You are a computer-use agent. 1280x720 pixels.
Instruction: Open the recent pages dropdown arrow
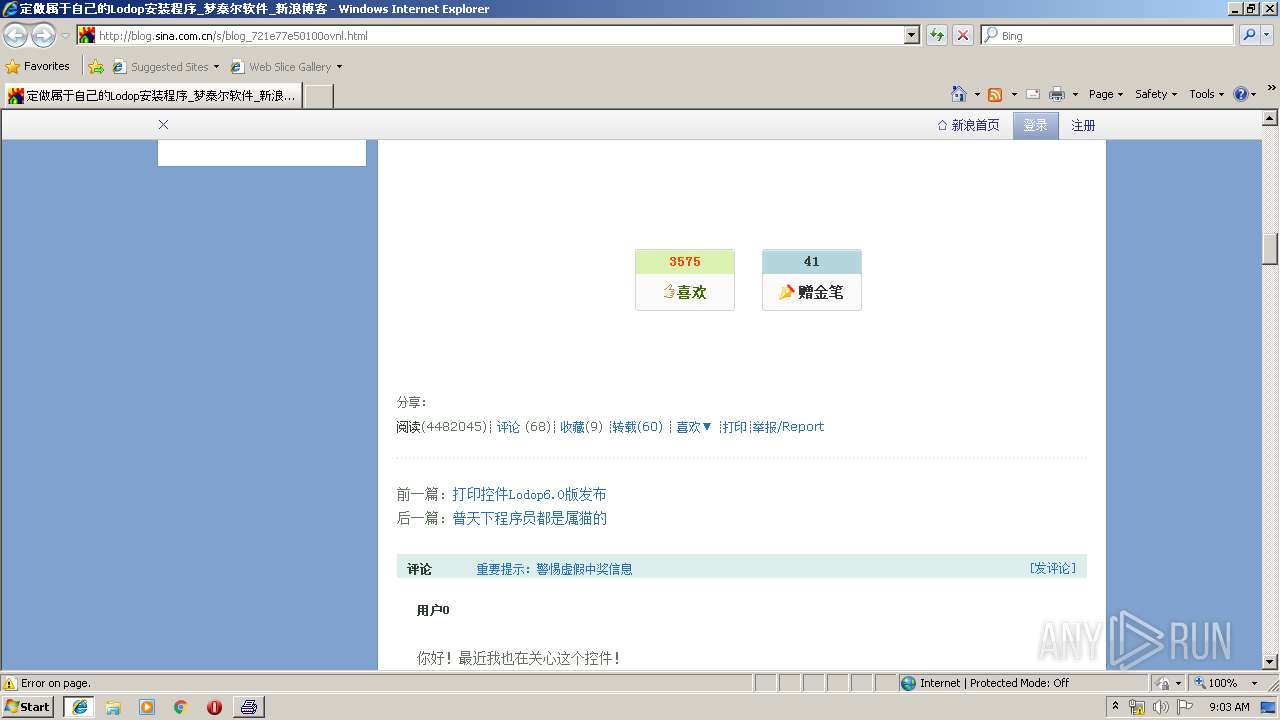(x=65, y=35)
